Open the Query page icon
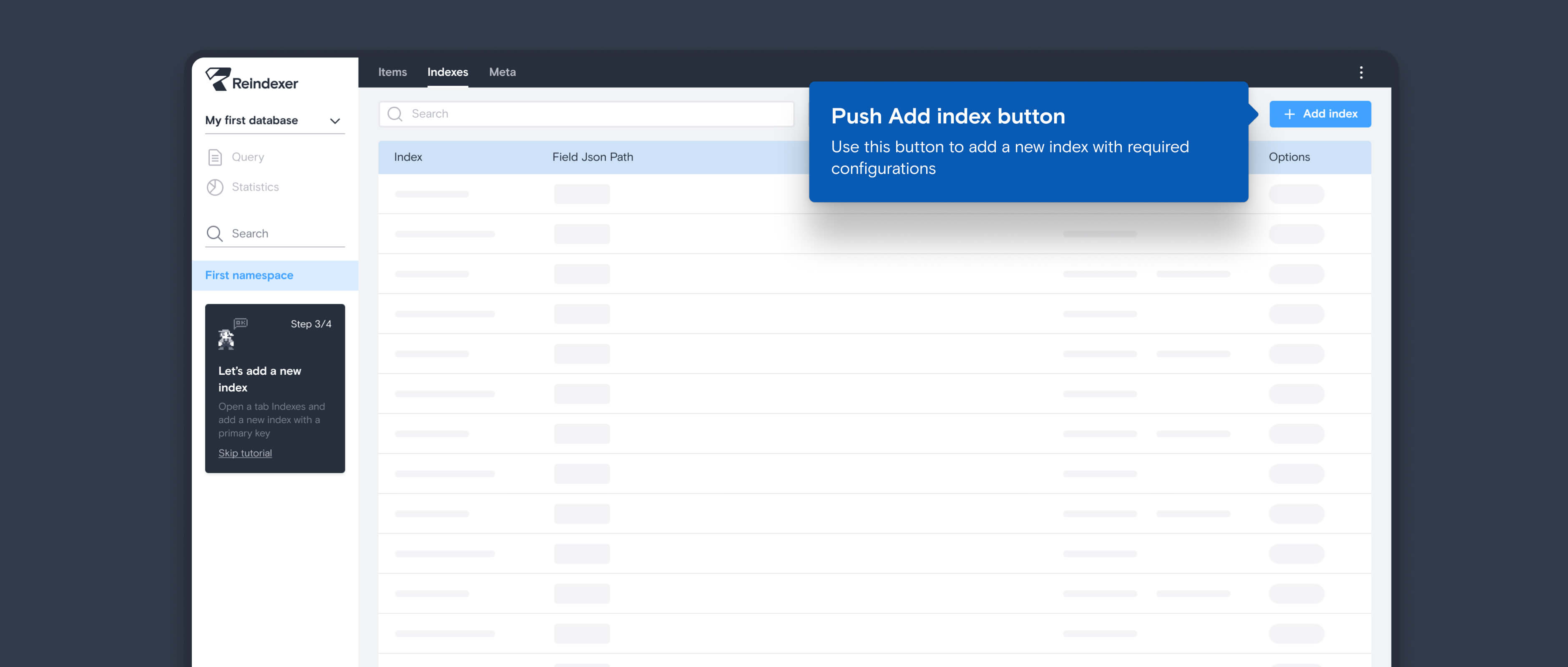This screenshot has width=1568, height=667. pos(215,157)
